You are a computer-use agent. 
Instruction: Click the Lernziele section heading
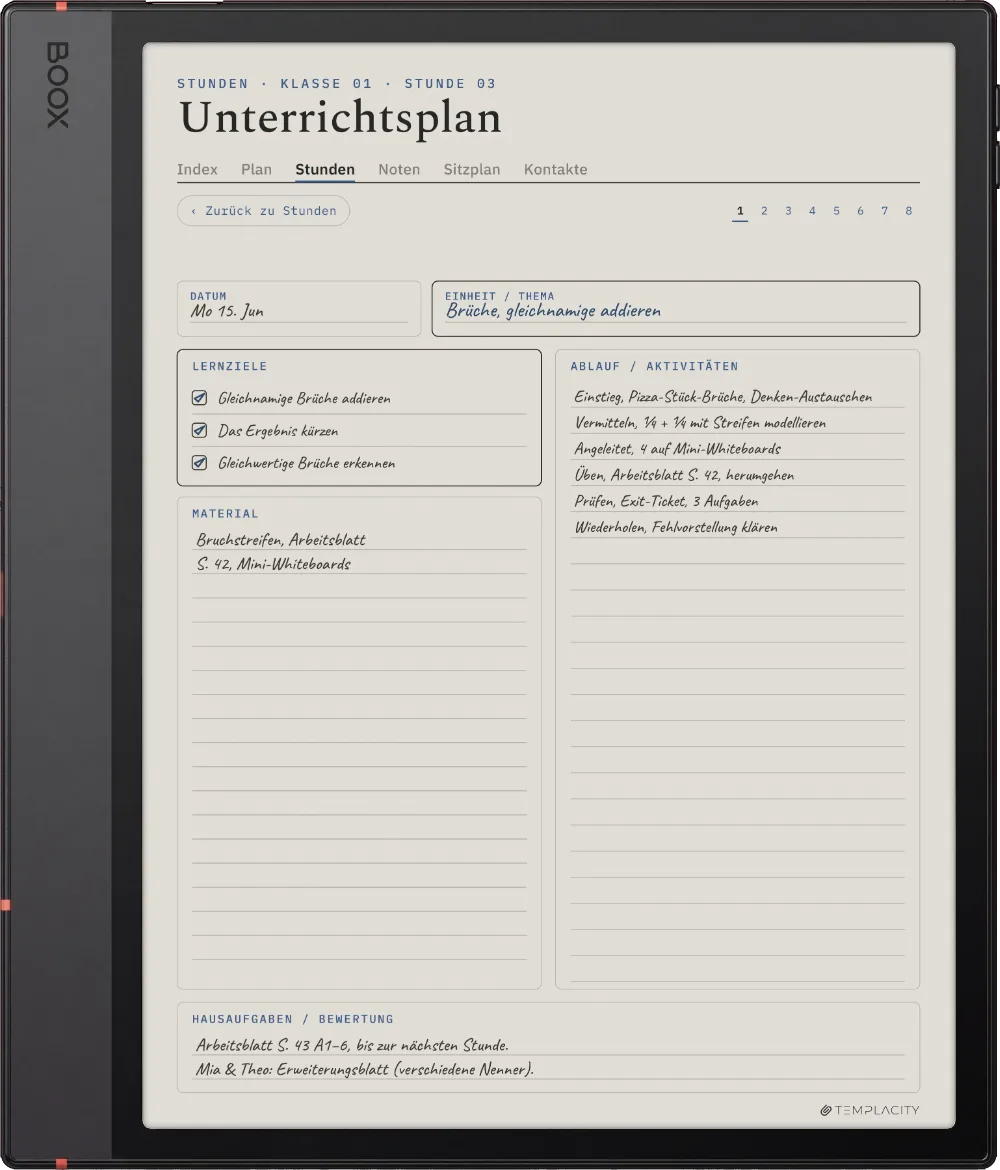pos(230,366)
